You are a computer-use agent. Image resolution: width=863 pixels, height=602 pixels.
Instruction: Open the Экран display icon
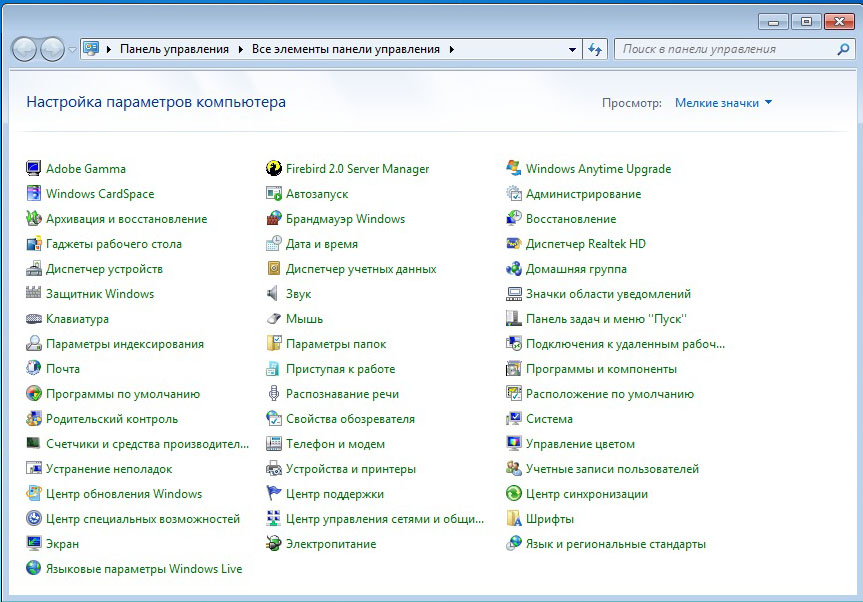tap(34, 544)
